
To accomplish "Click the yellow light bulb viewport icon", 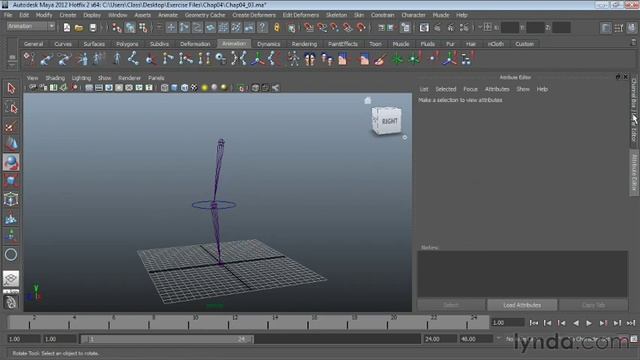I will click(x=204, y=87).
